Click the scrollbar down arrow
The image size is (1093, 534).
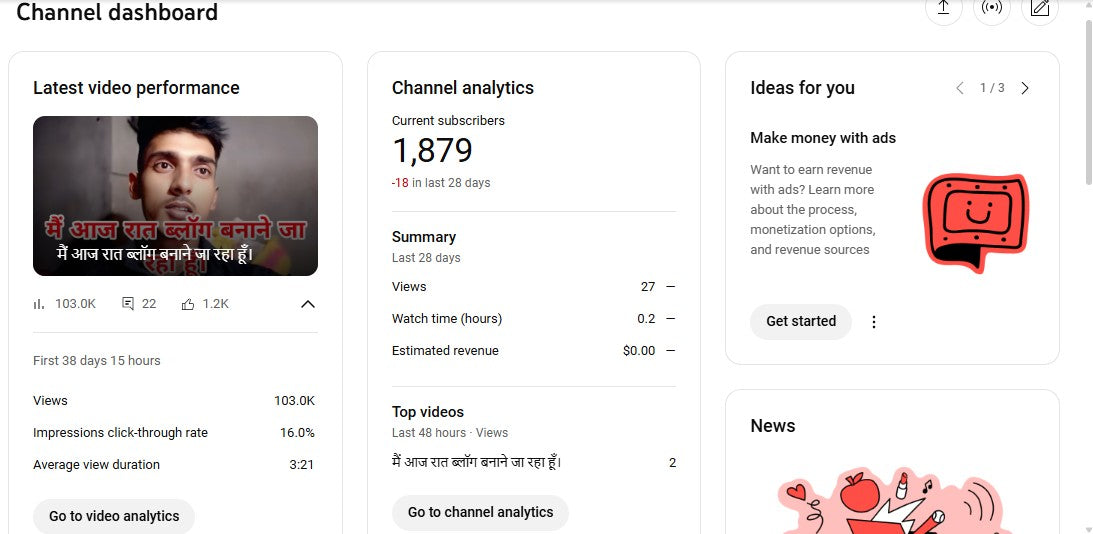(1087, 528)
